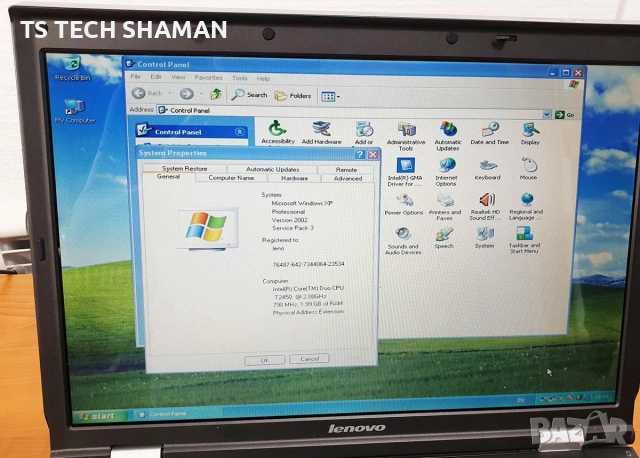
Task: Select My Computer desktop icon
Action: [x=75, y=111]
